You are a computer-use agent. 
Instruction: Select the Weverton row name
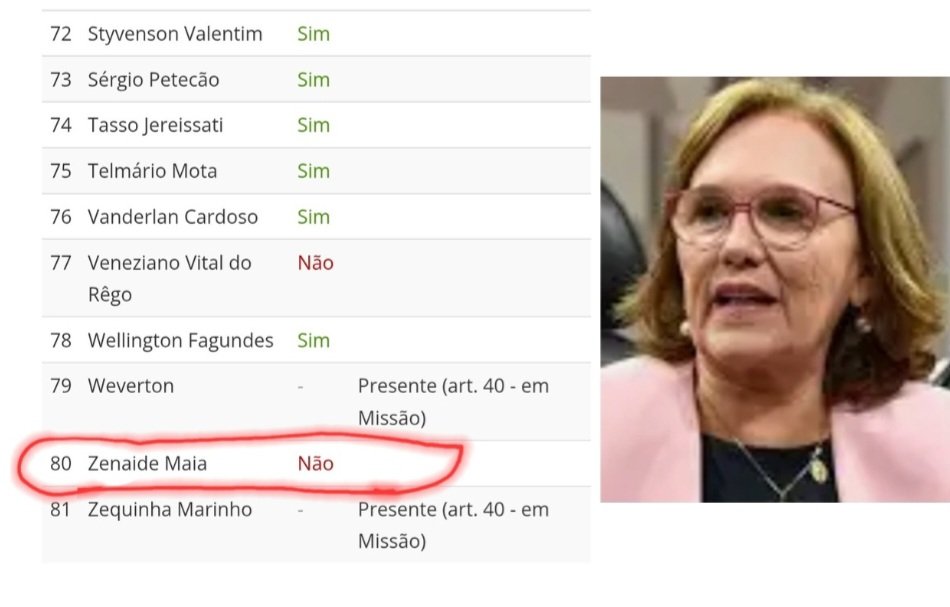(131, 386)
